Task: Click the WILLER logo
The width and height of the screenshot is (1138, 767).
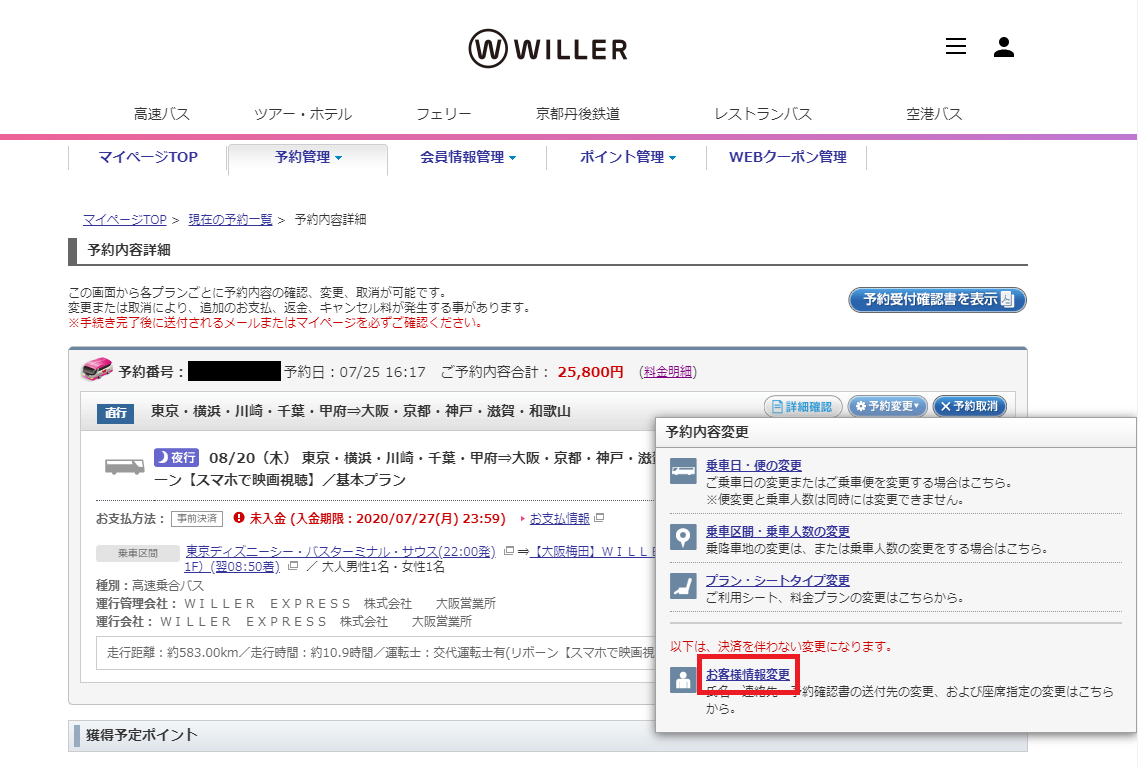Action: [x=548, y=49]
